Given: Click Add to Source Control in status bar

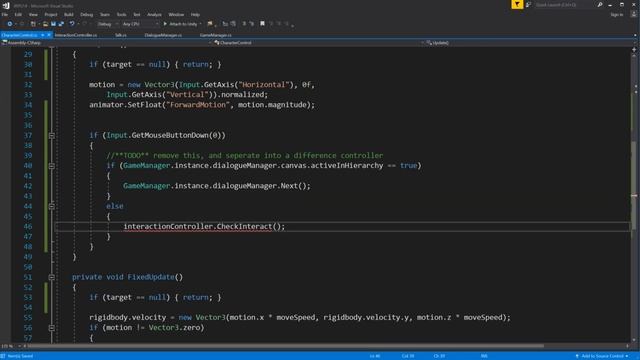Looking at the screenshot, I should tap(602, 356).
